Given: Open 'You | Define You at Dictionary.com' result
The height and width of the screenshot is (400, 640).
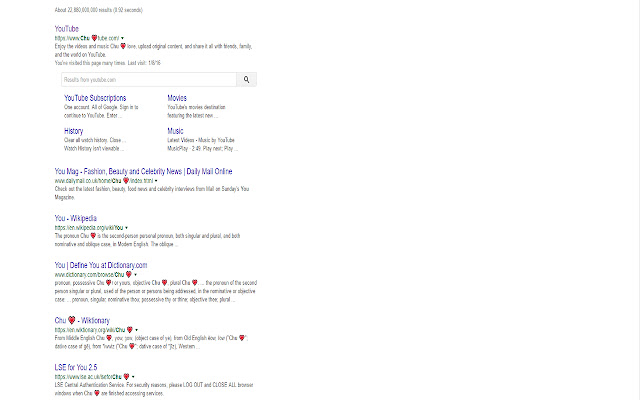Looking at the screenshot, I should (101, 265).
